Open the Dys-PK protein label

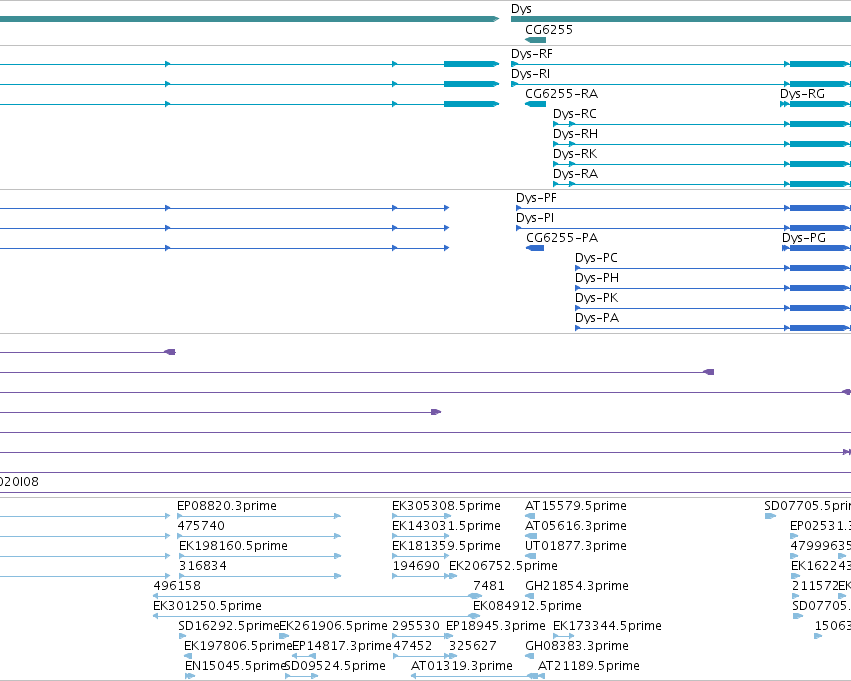(596, 298)
